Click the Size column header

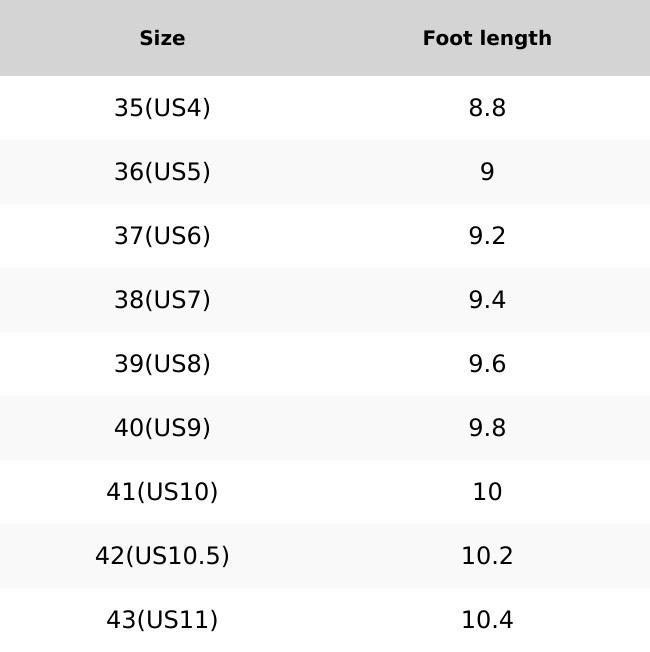(x=162, y=38)
